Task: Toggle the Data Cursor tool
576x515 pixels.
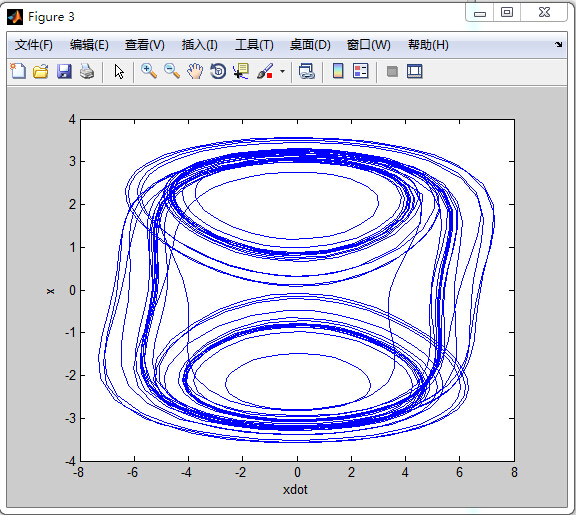Action: pos(241,71)
